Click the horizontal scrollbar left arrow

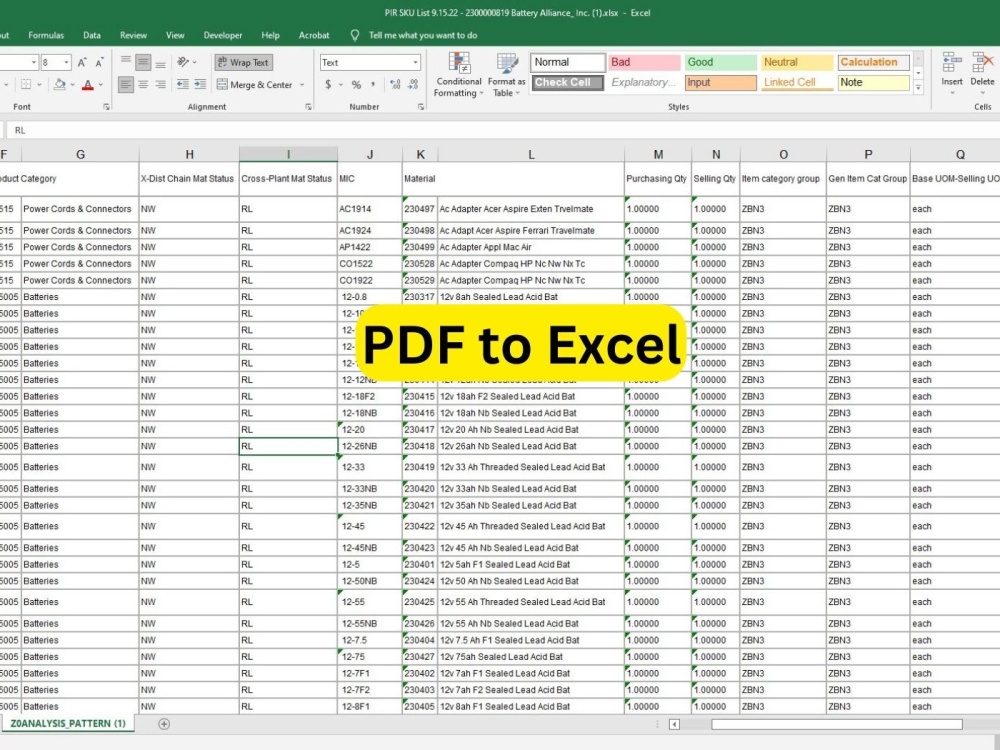pyautogui.click(x=674, y=724)
